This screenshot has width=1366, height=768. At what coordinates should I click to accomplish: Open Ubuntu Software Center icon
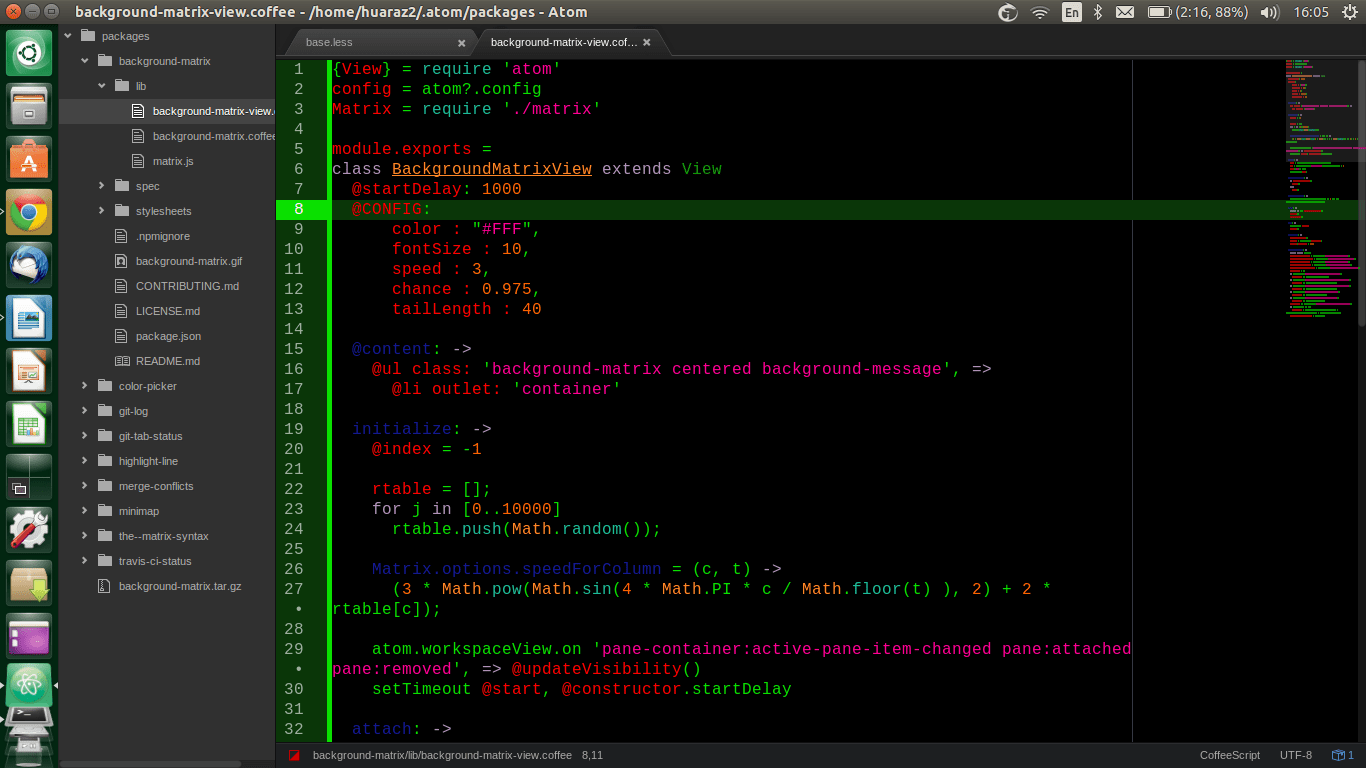tap(29, 160)
